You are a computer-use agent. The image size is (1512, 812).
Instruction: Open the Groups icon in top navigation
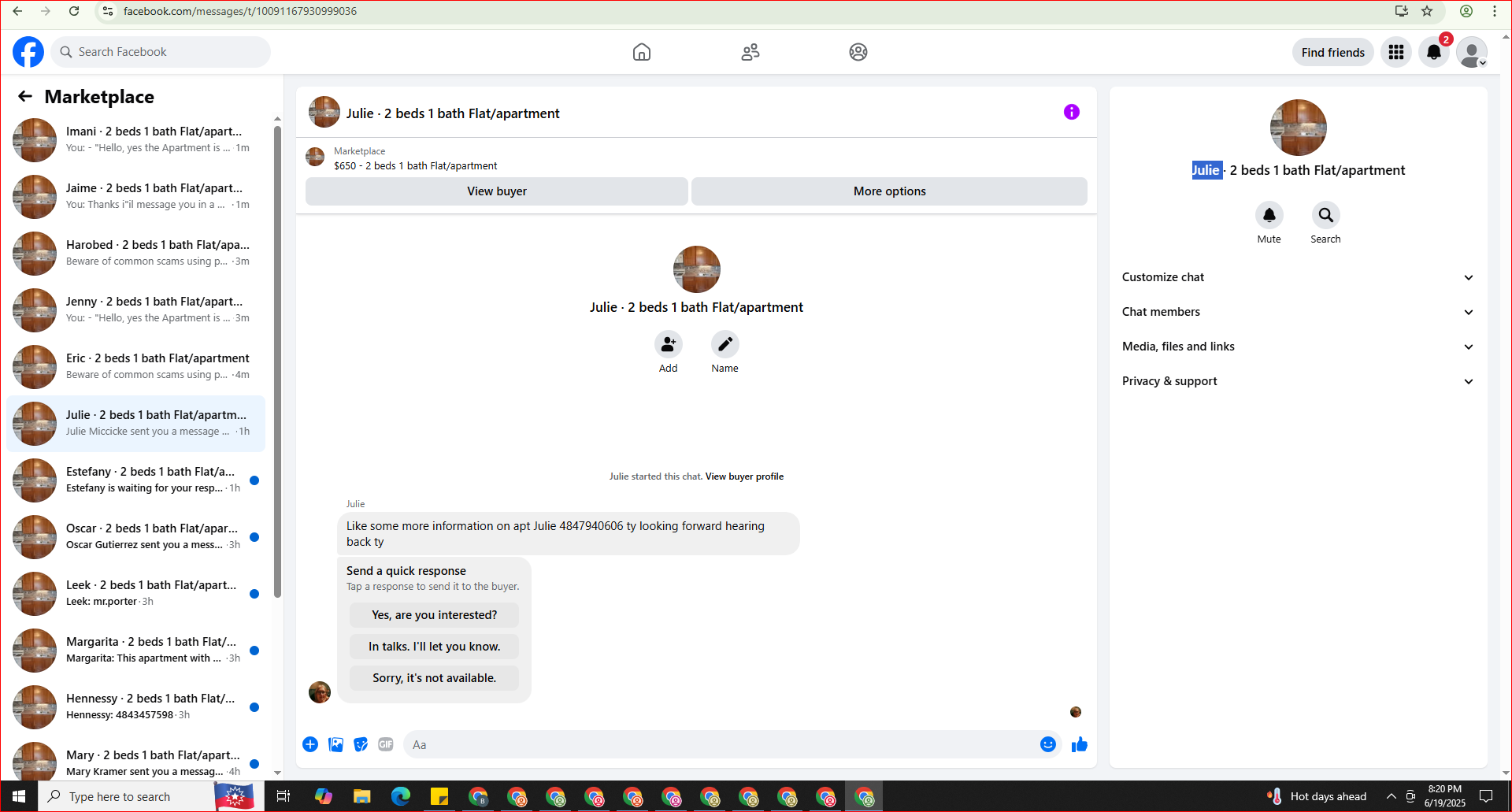point(858,52)
